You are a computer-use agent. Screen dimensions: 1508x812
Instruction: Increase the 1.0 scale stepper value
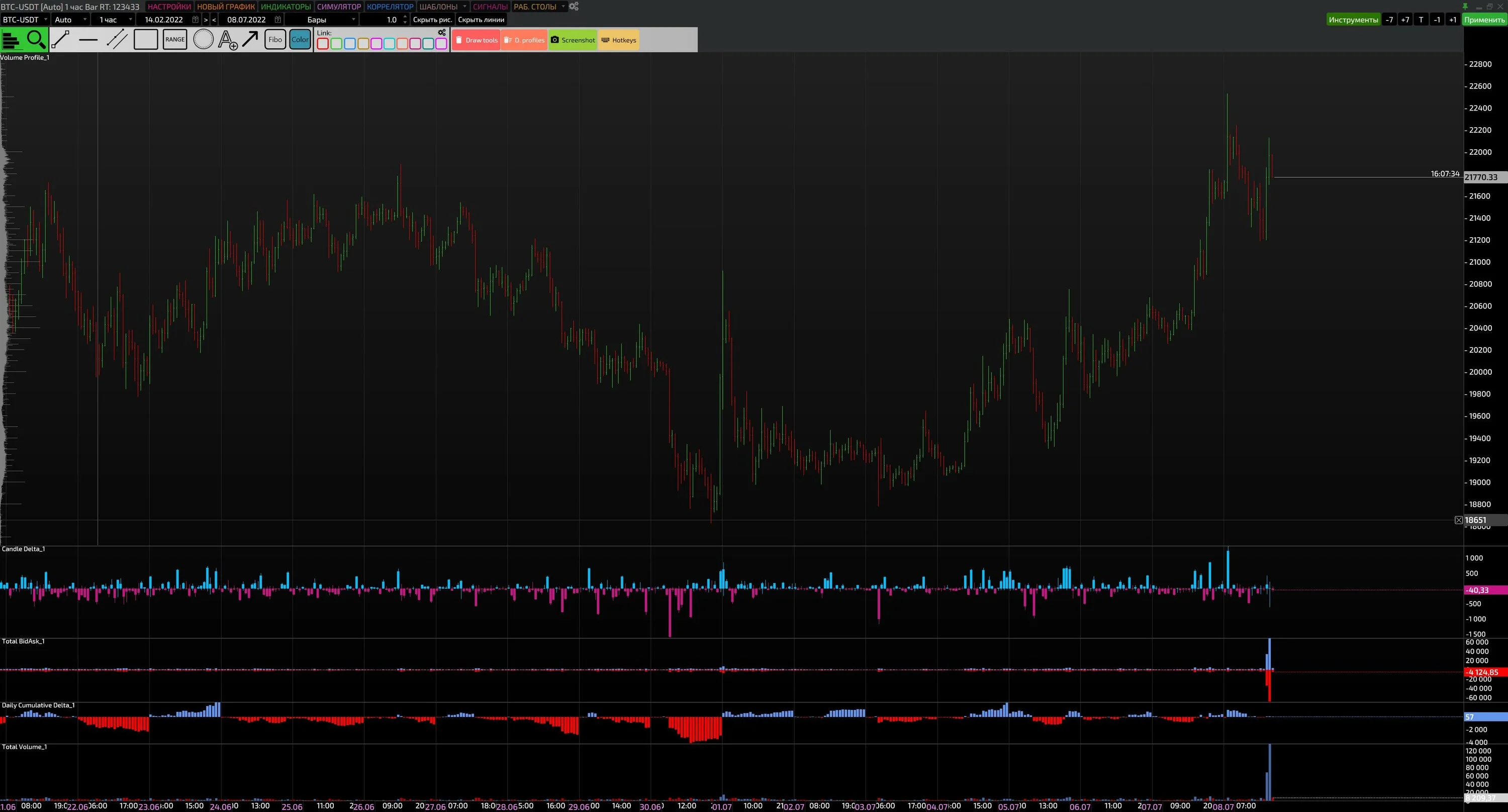[405, 17]
